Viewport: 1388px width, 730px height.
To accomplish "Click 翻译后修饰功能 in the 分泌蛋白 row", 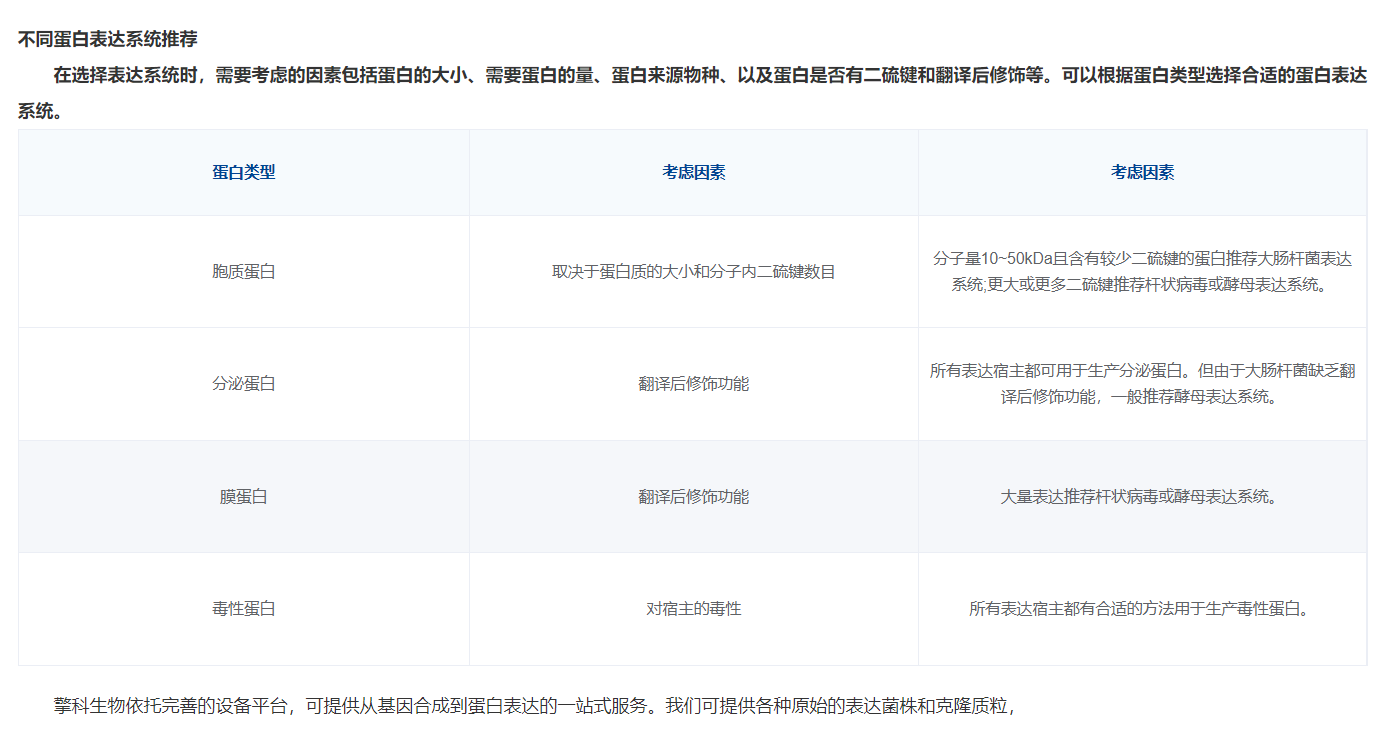I will 693,383.
